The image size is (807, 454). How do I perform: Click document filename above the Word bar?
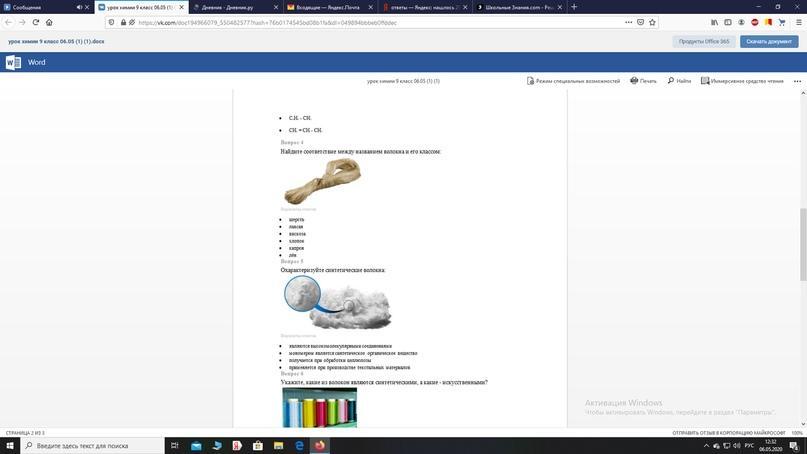(56, 41)
